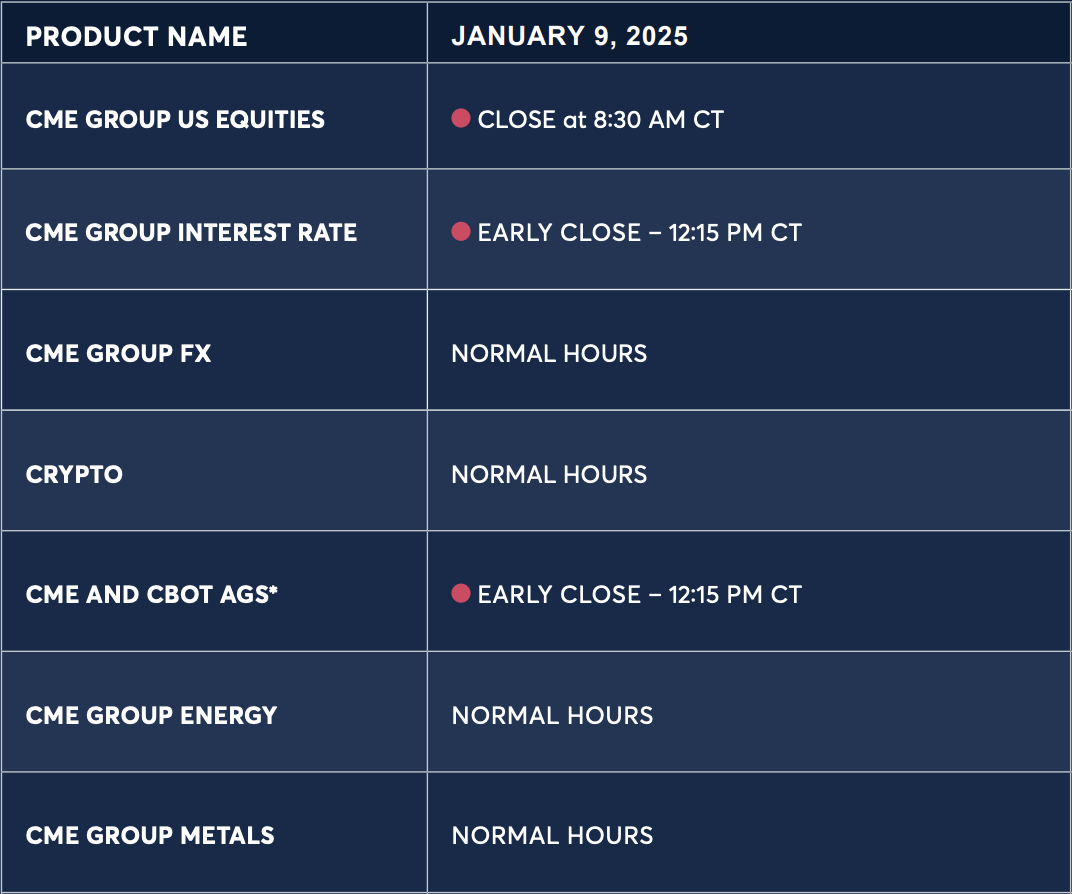Select the CME GROUP ENERGY product name

coord(151,715)
